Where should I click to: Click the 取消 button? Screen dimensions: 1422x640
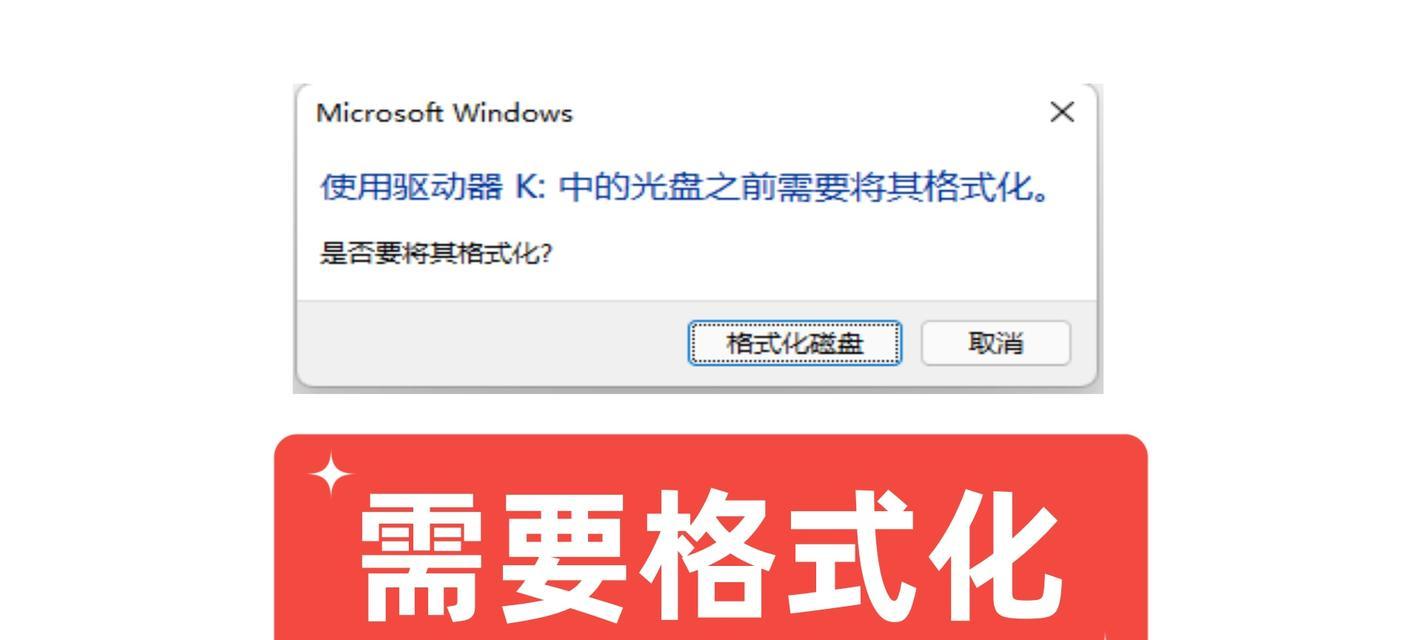(995, 343)
